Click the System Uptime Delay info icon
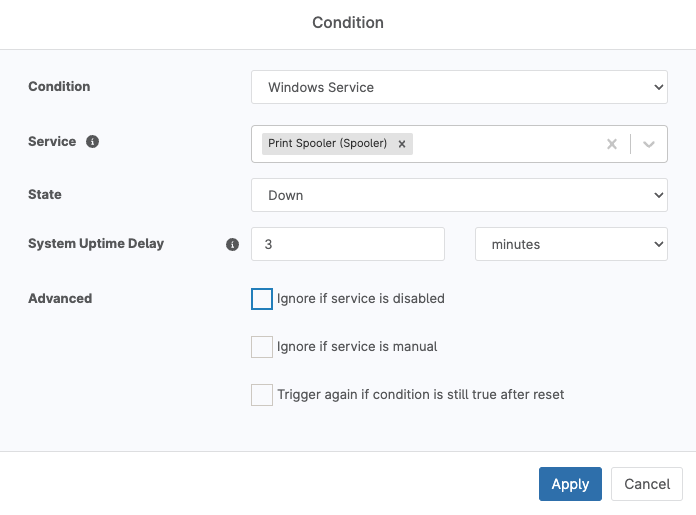Screen dimensions: 696x515 click(x=233, y=244)
